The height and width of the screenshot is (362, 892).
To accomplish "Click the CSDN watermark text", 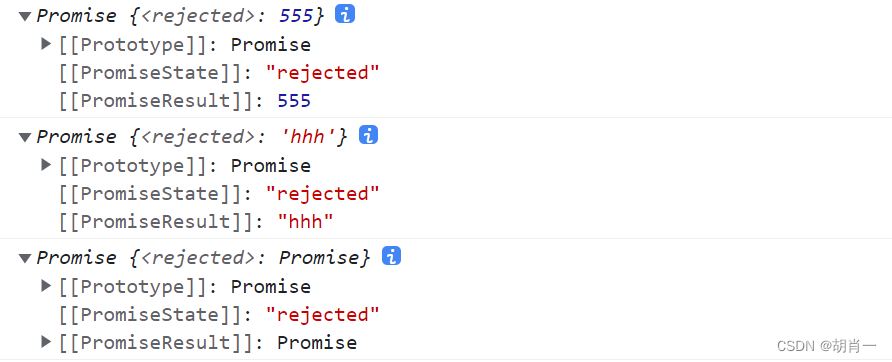I will click(827, 345).
